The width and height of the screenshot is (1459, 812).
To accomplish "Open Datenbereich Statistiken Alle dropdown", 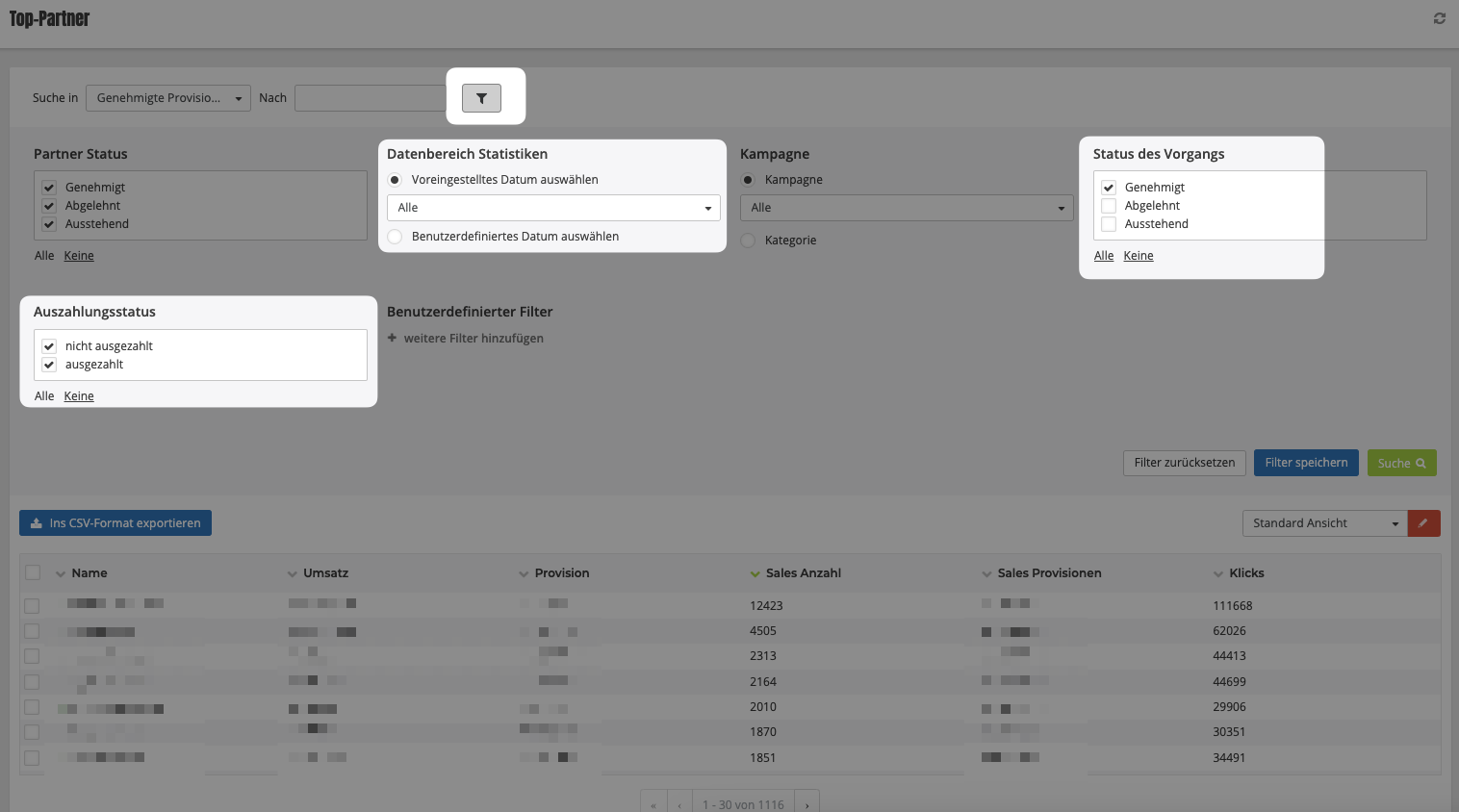I will [x=553, y=208].
